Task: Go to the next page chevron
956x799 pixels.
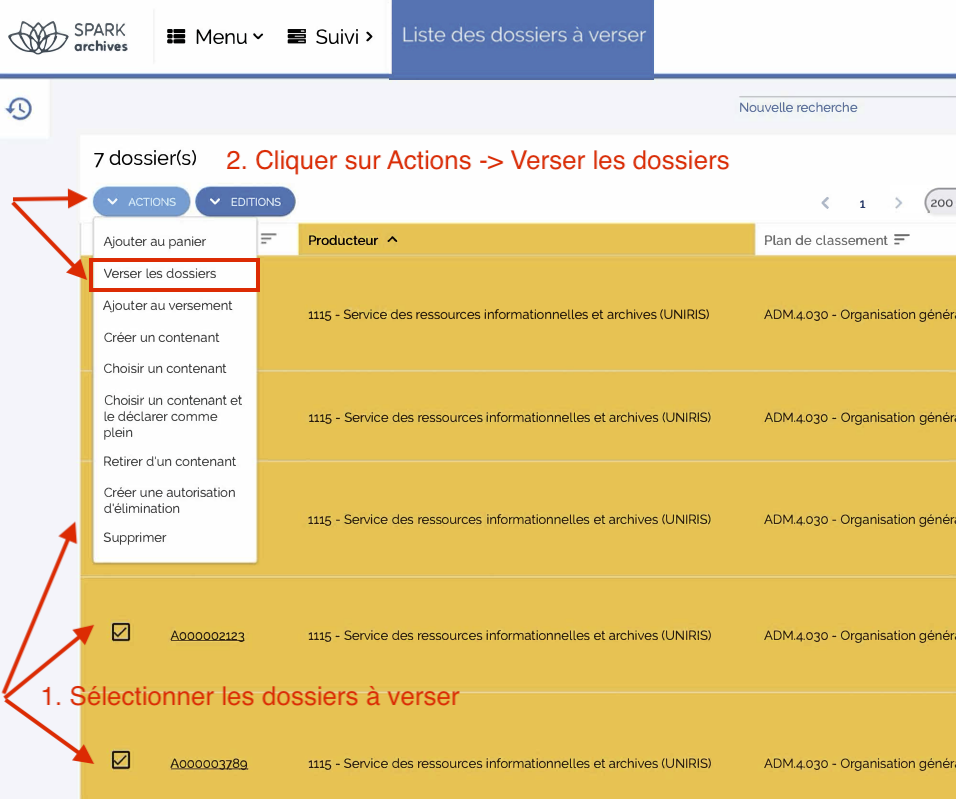Action: pos(898,203)
